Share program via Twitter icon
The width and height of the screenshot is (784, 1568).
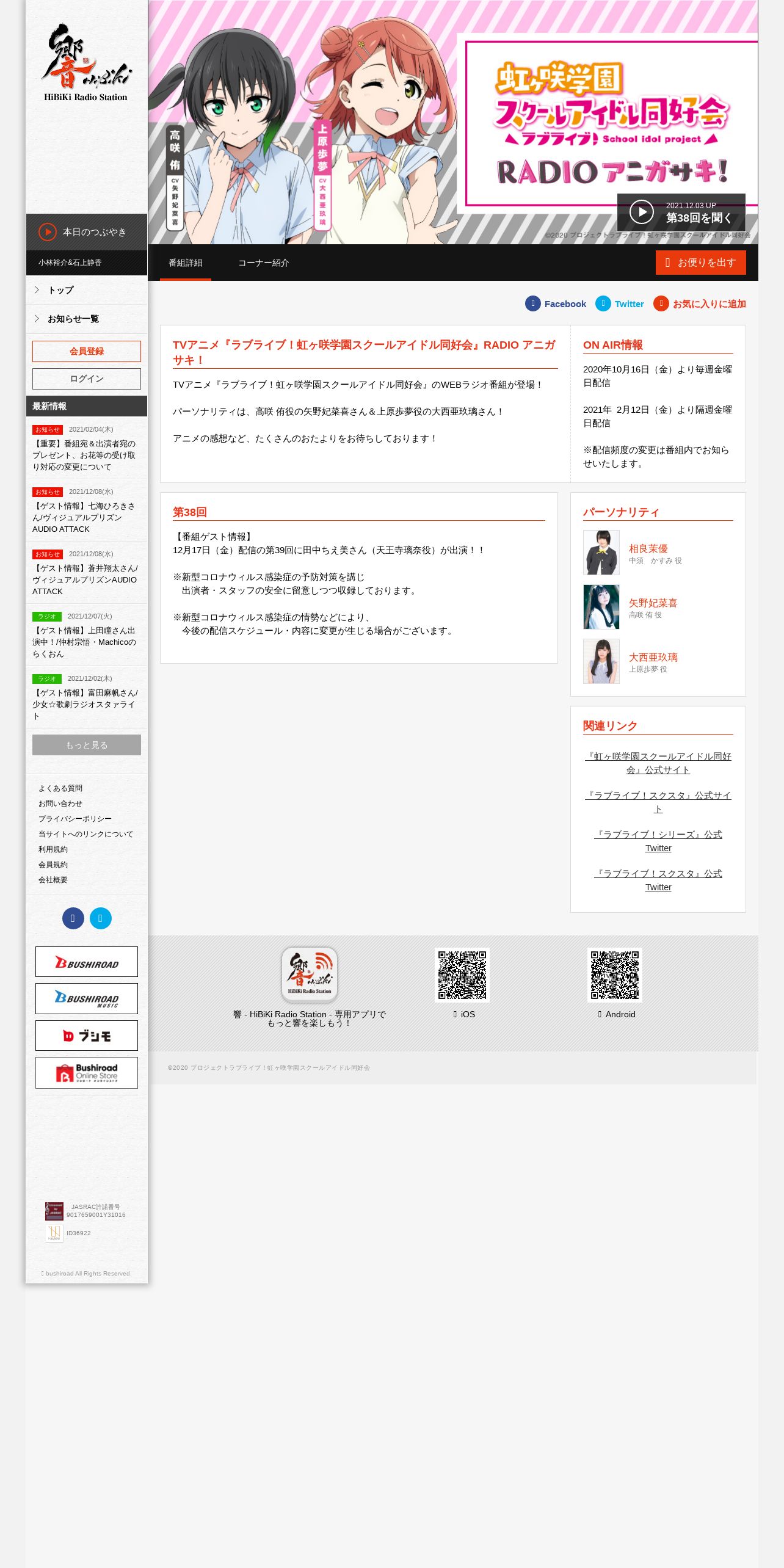pos(603,303)
